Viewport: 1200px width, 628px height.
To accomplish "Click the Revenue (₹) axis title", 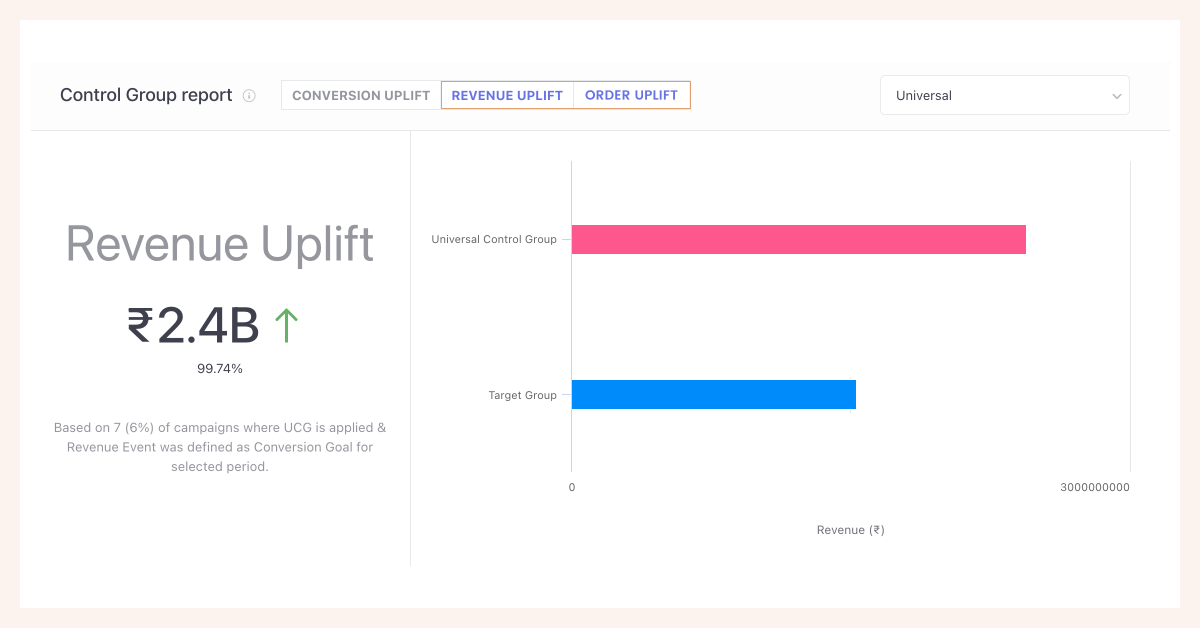I will [x=850, y=530].
